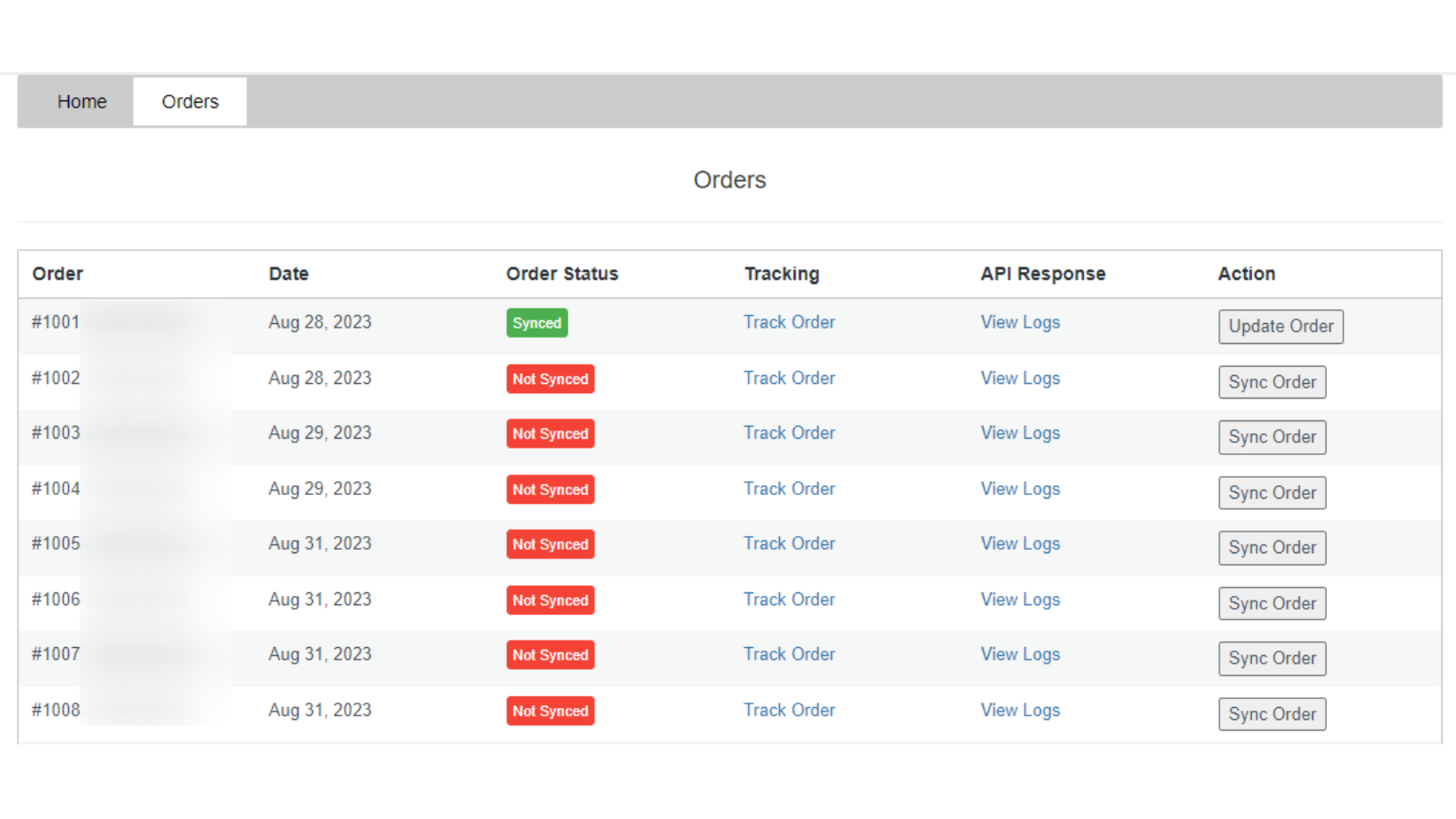The height and width of the screenshot is (819, 1456).
Task: Open Track Order for order #1001
Action: pos(789,322)
